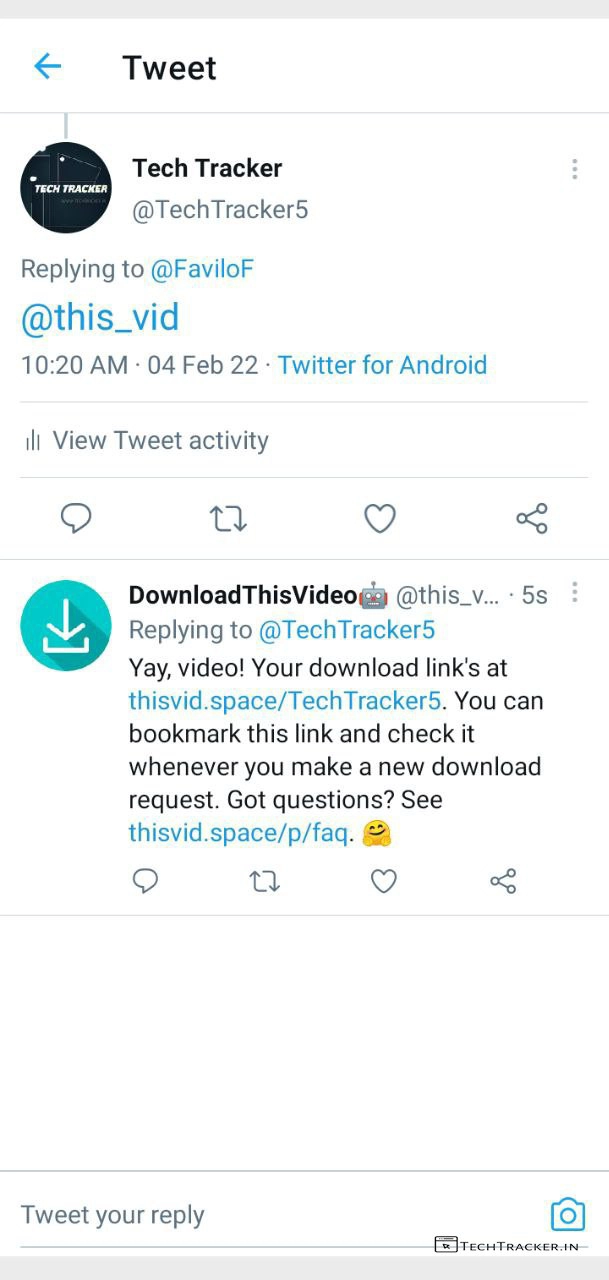Open Tech Tracker tweet overflow menu
This screenshot has width=609, height=1280.
[574, 169]
